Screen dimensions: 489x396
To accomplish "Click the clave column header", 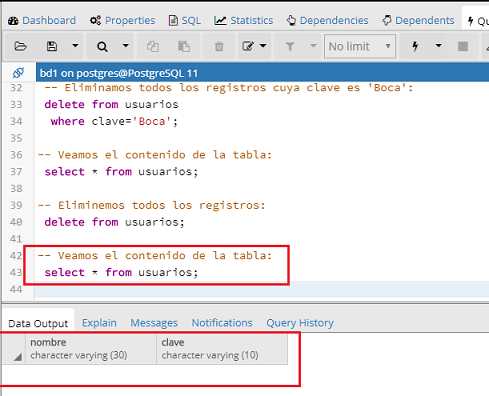I will click(x=222, y=349).
